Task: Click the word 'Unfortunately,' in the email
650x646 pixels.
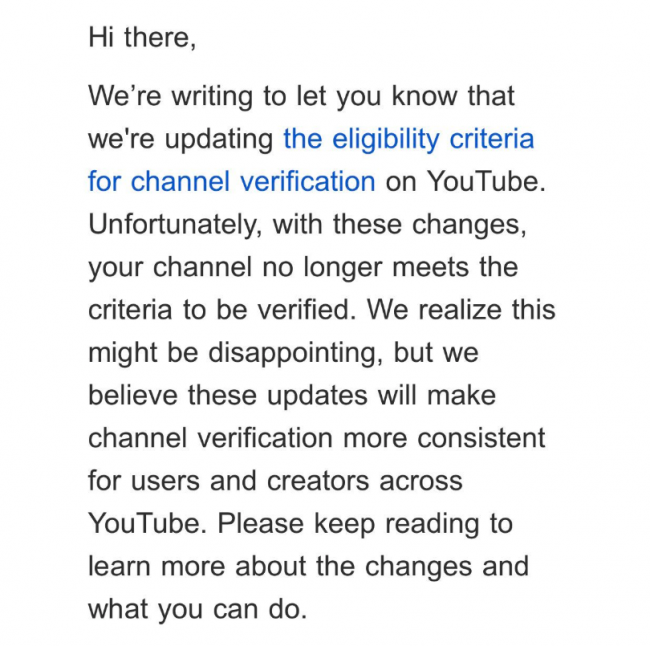Action: (175, 225)
